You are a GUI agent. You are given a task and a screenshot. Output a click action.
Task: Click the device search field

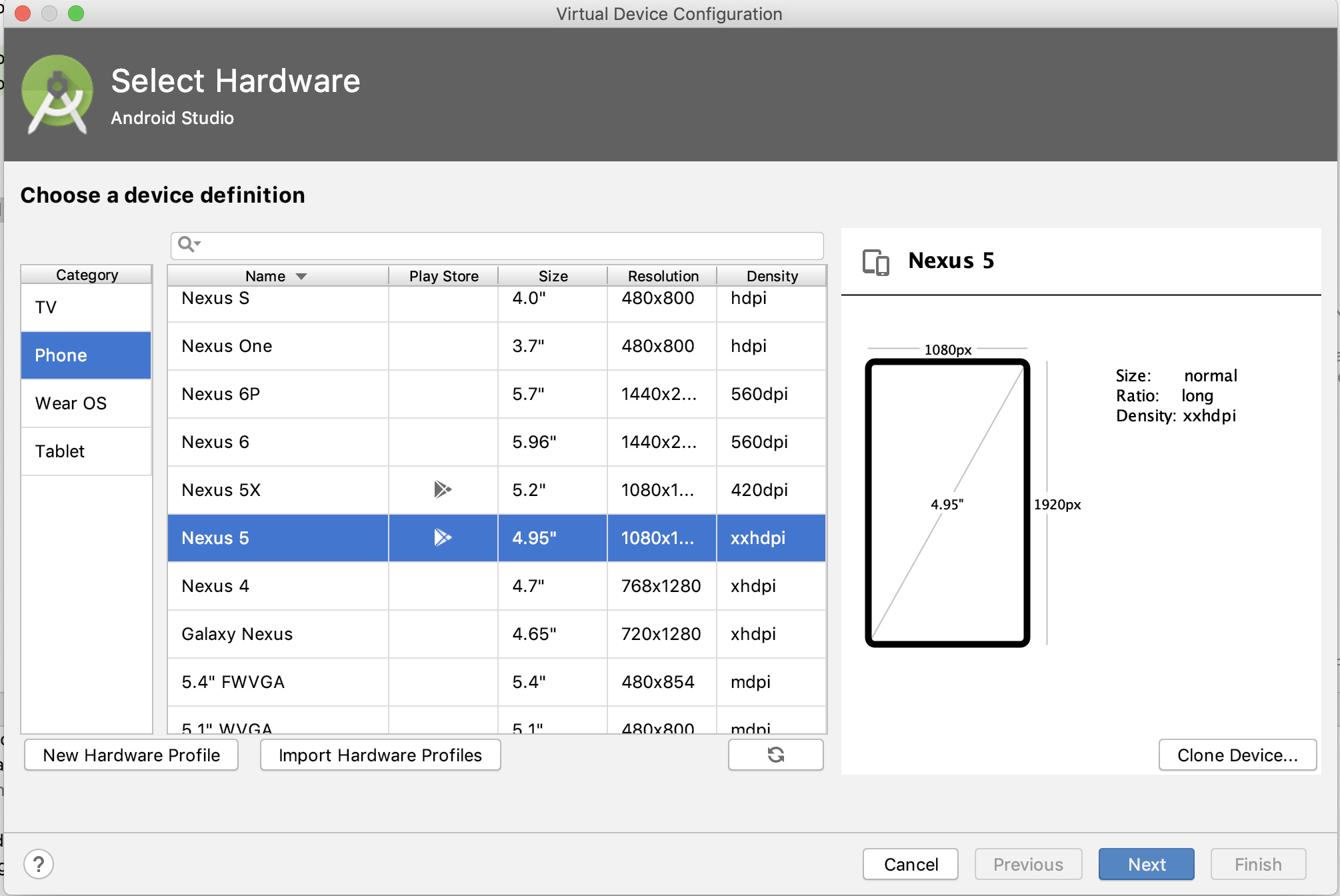click(507, 245)
